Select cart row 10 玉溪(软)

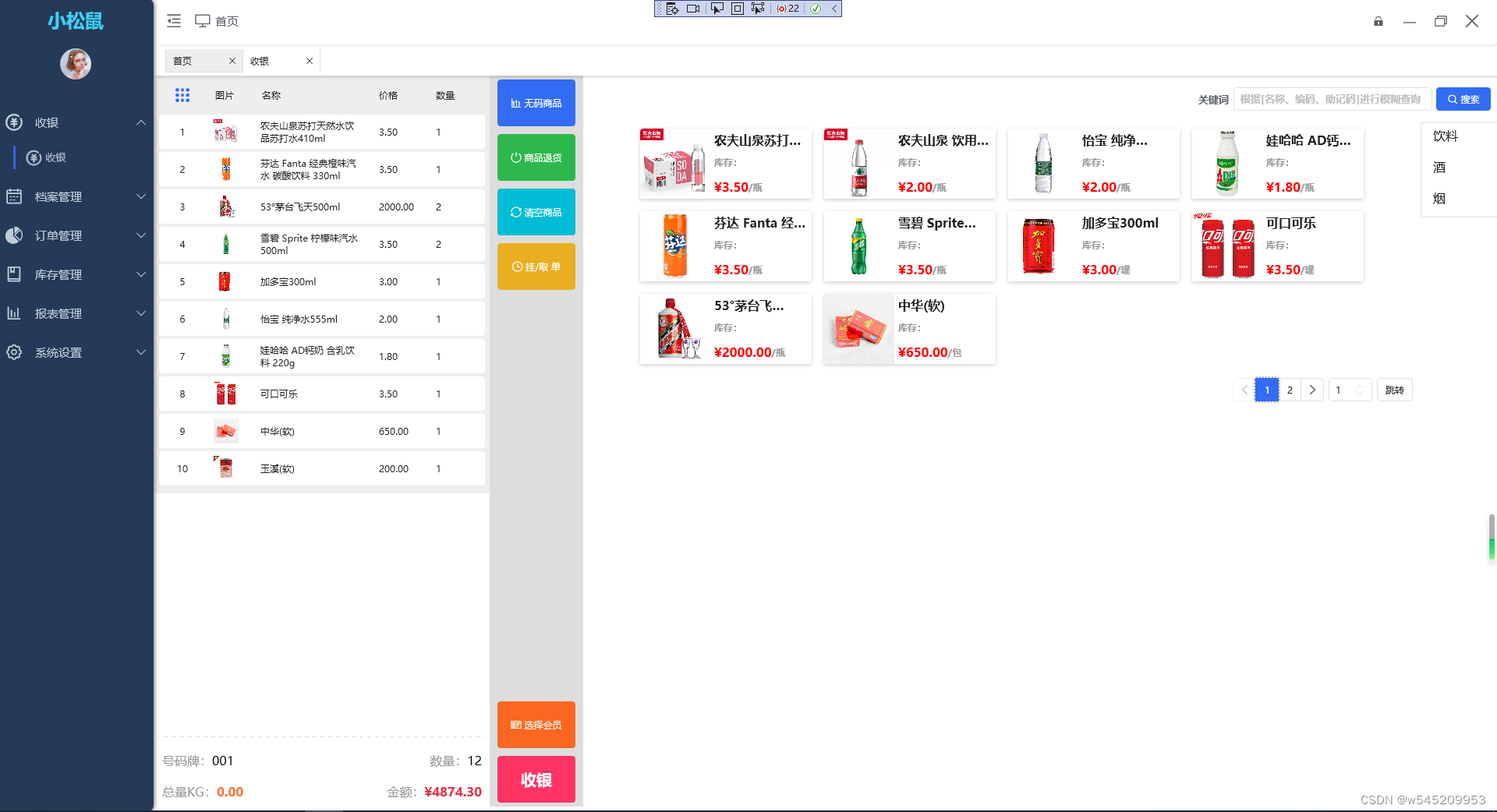pyautogui.click(x=322, y=469)
